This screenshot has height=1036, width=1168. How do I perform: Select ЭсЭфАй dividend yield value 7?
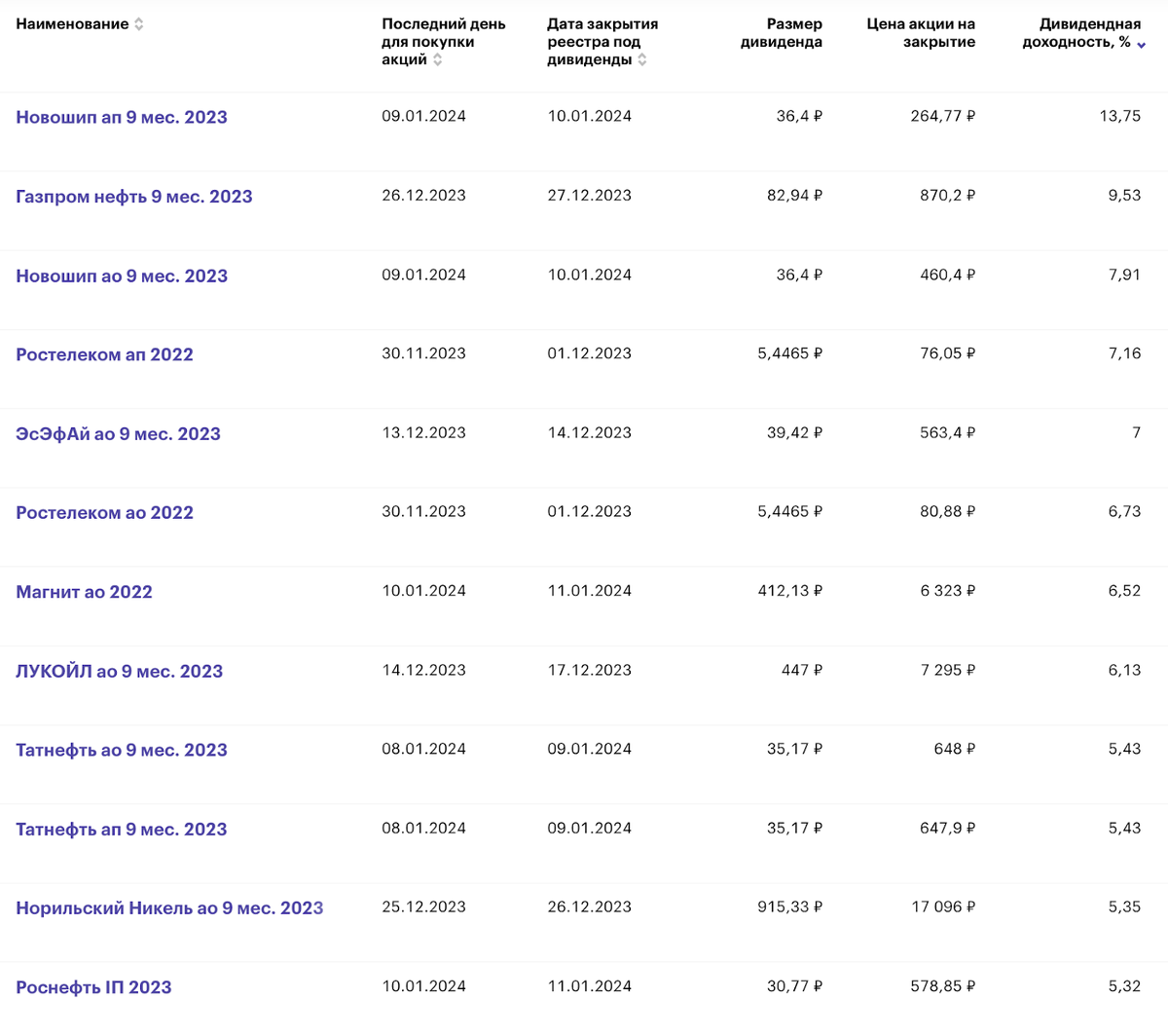[1136, 432]
